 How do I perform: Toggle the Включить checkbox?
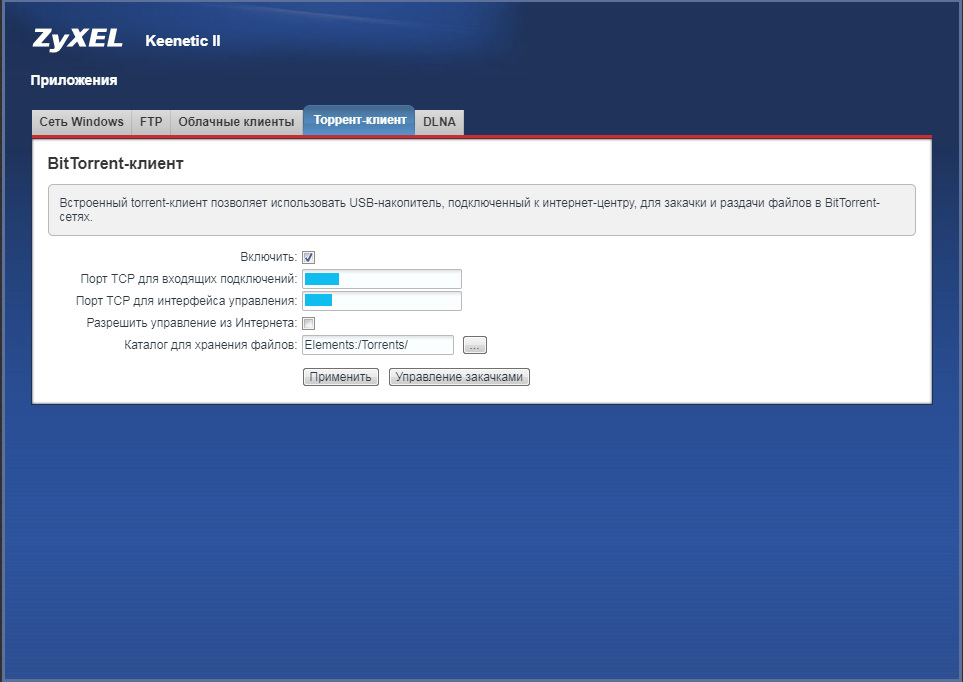pos(309,257)
